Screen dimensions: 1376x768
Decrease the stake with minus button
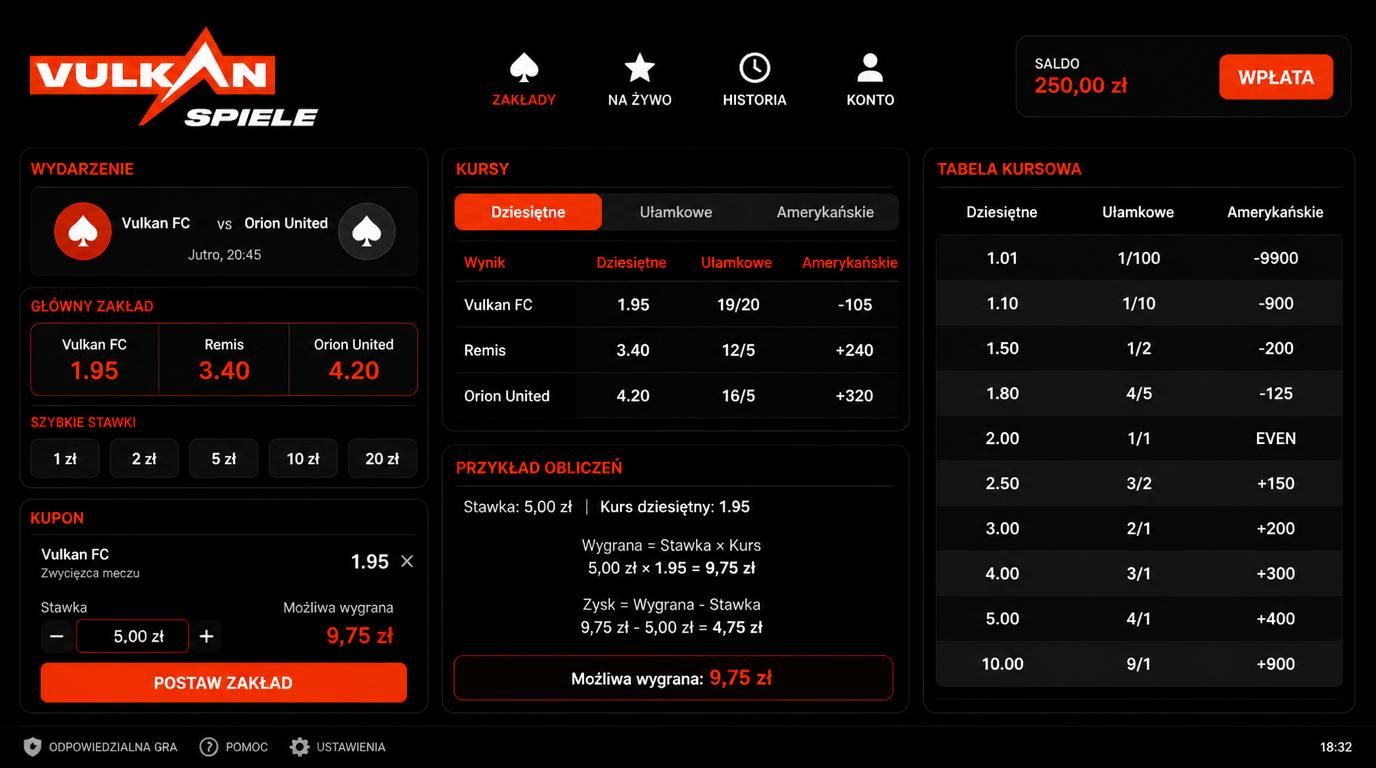57,636
